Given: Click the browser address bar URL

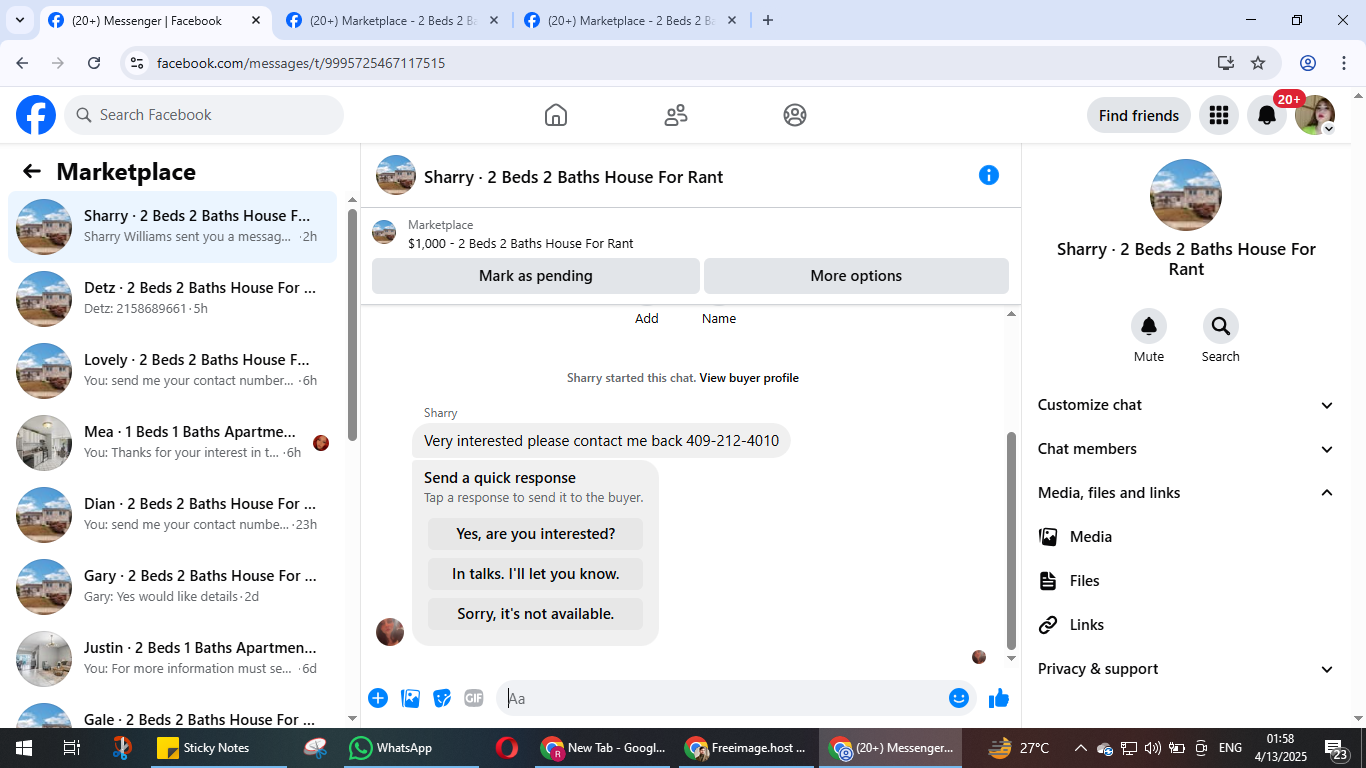Looking at the screenshot, I should point(301,63).
